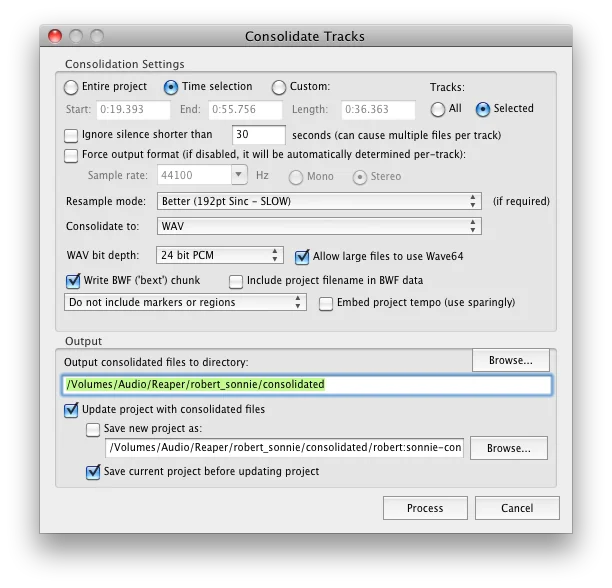This screenshot has width=612, height=588.
Task: Click the Save new project path field
Action: [284, 448]
